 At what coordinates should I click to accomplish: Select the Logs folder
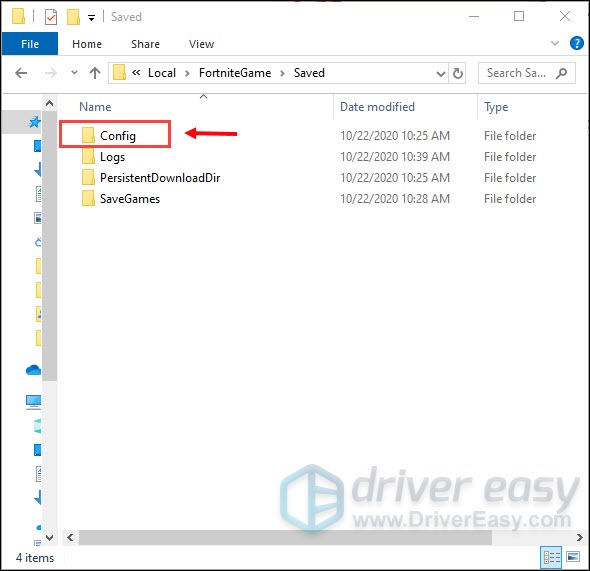click(x=113, y=157)
